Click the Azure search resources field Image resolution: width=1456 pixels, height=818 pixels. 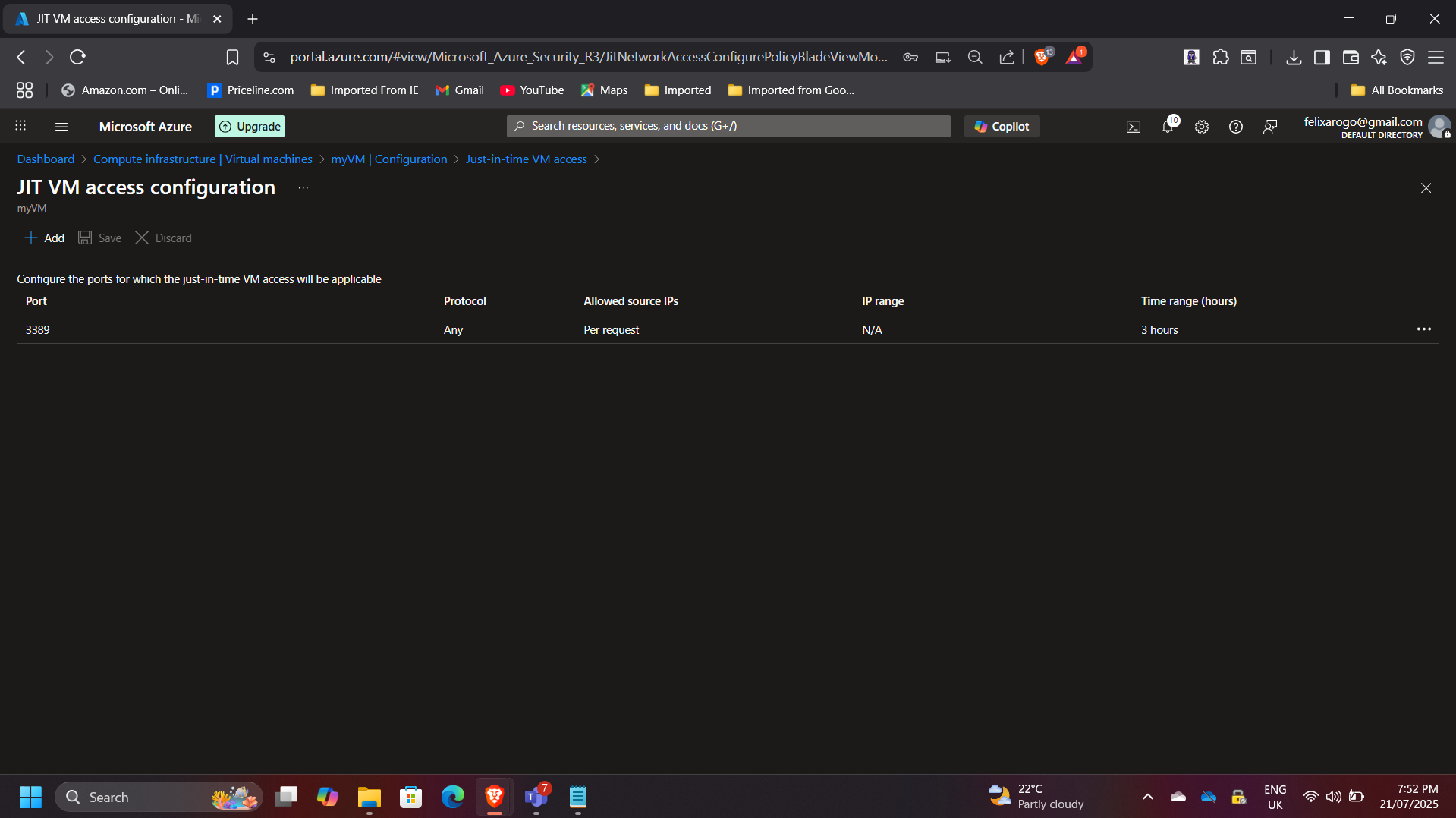728,127
